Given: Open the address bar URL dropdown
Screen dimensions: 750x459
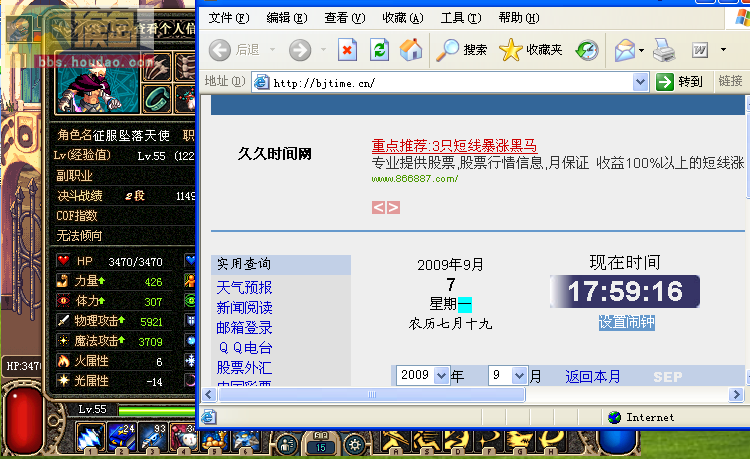Looking at the screenshot, I should tap(640, 82).
